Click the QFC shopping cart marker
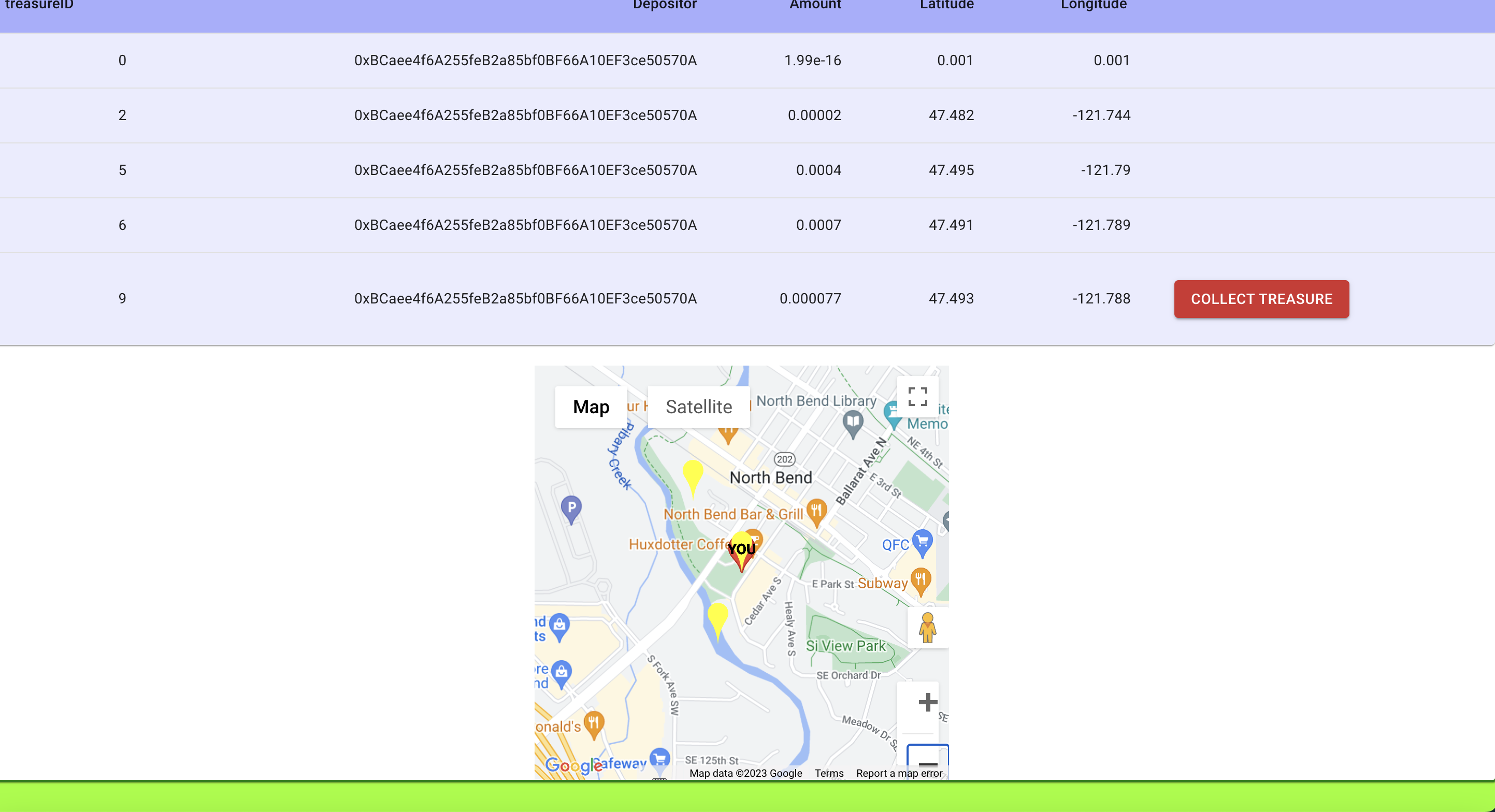Viewport: 1495px width, 812px height. click(922, 542)
